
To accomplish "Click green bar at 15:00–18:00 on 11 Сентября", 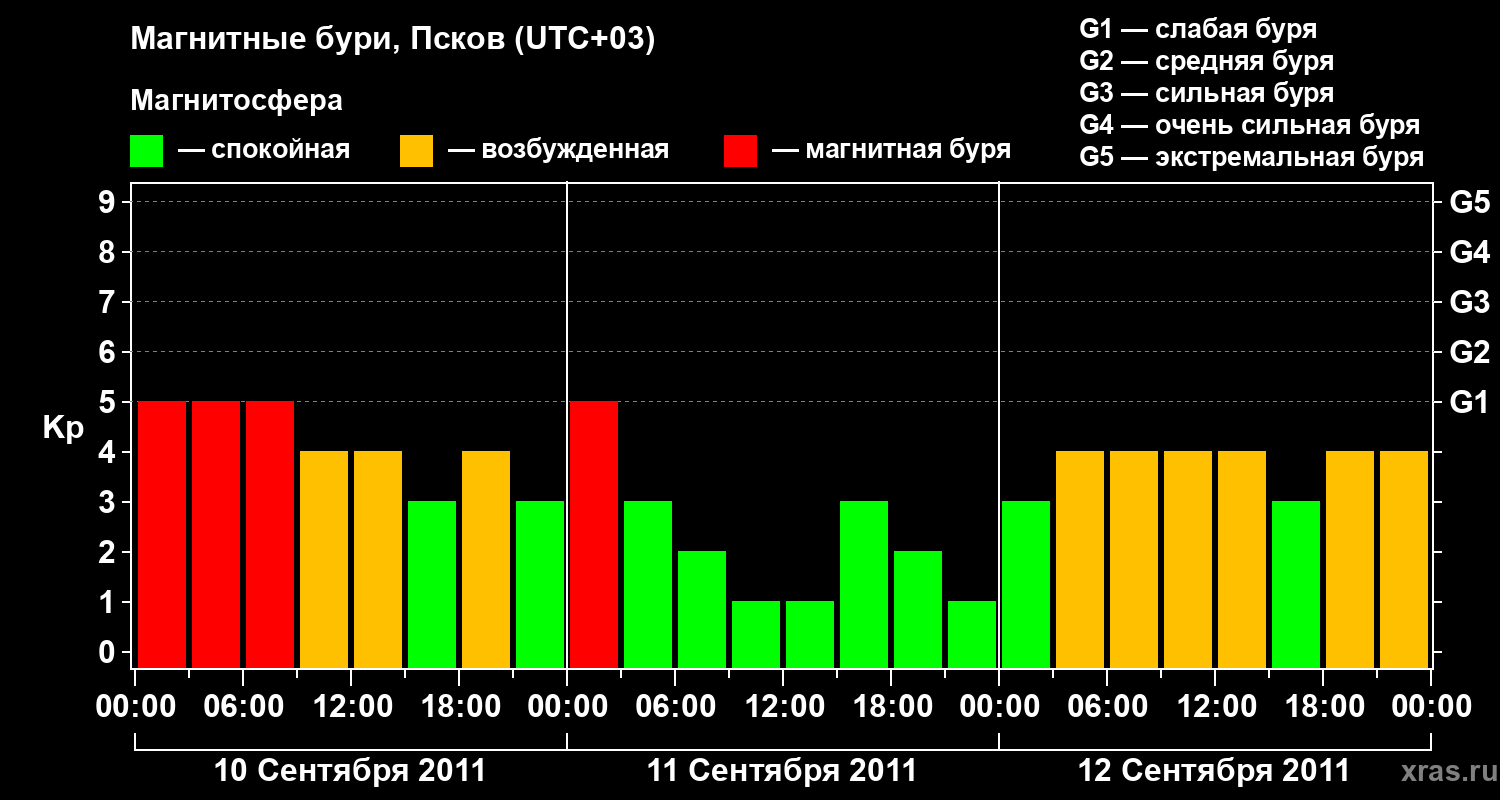I will pos(864,584).
